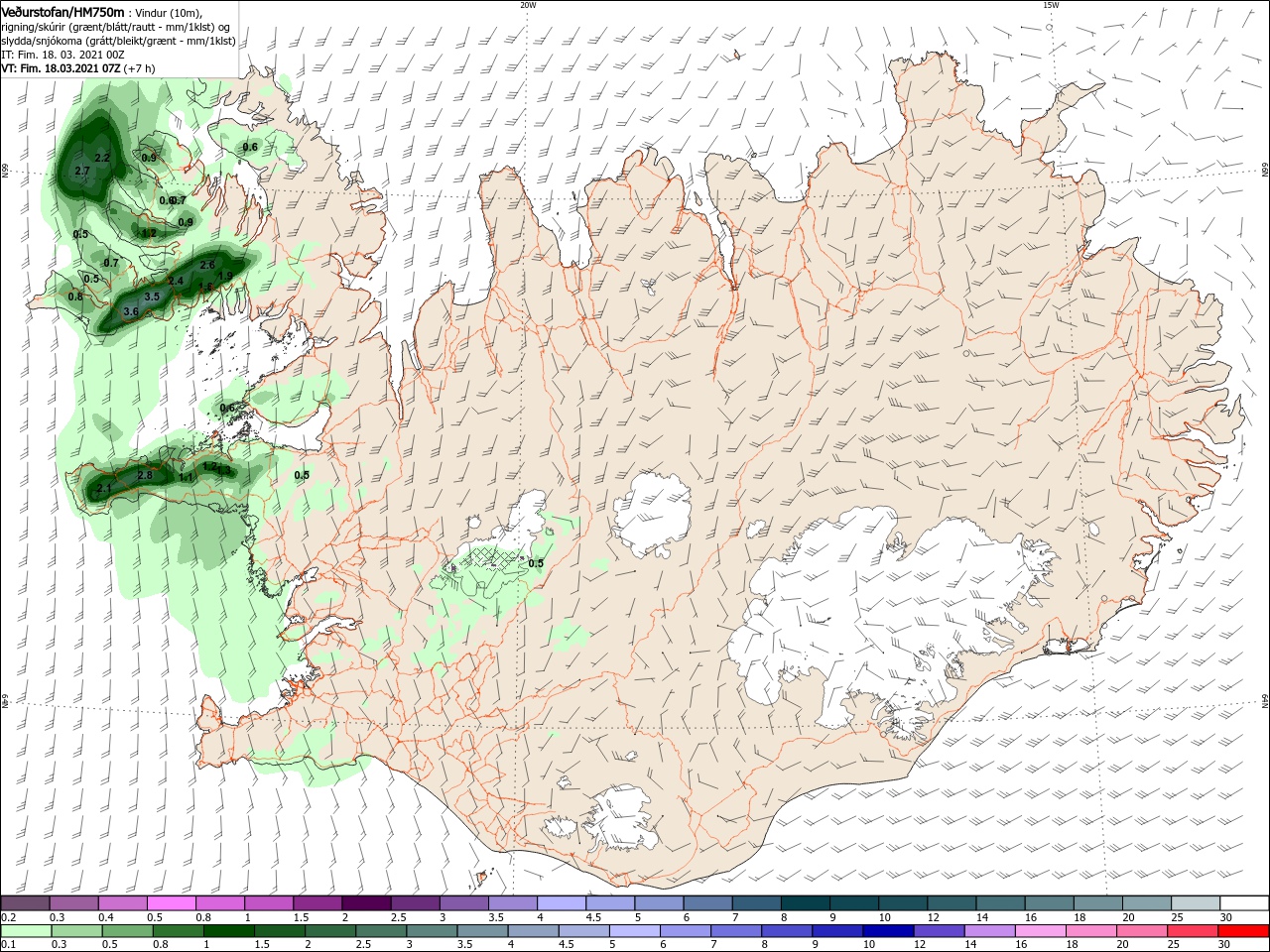Click the 2.1 precipitation value on the map

(104, 489)
